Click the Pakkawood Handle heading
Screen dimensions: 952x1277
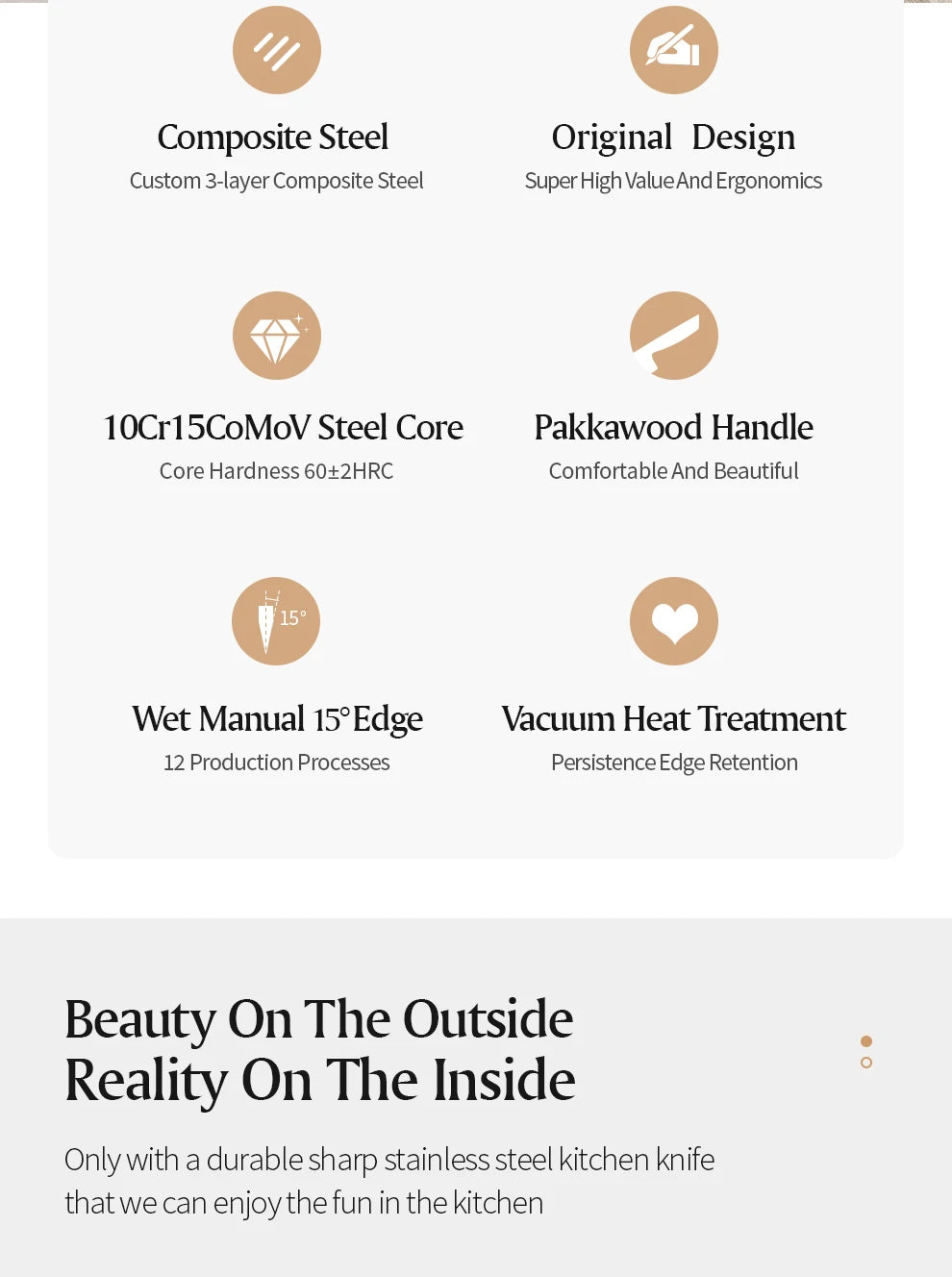pyautogui.click(x=673, y=428)
